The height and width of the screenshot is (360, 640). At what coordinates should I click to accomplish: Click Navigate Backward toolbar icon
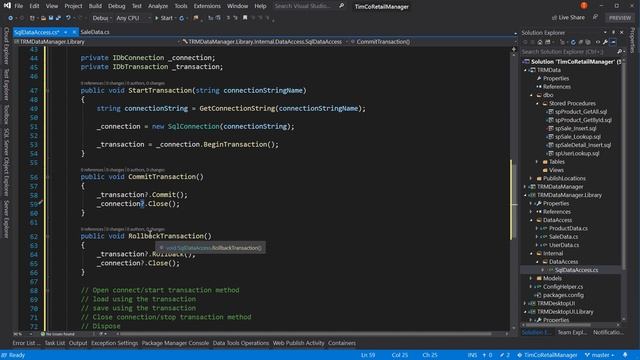pos(11,18)
